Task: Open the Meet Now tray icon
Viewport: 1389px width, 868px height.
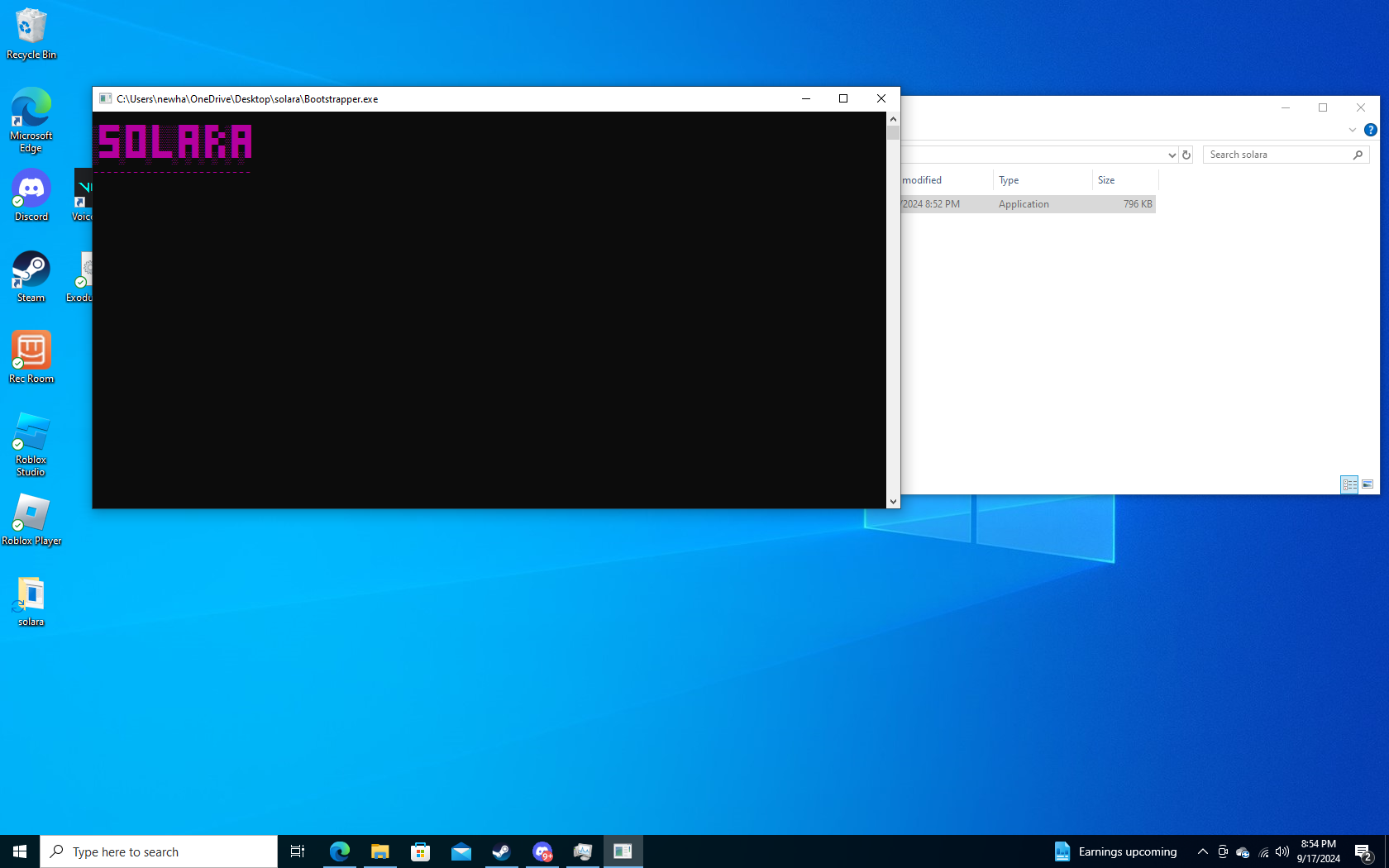Action: [1223, 851]
